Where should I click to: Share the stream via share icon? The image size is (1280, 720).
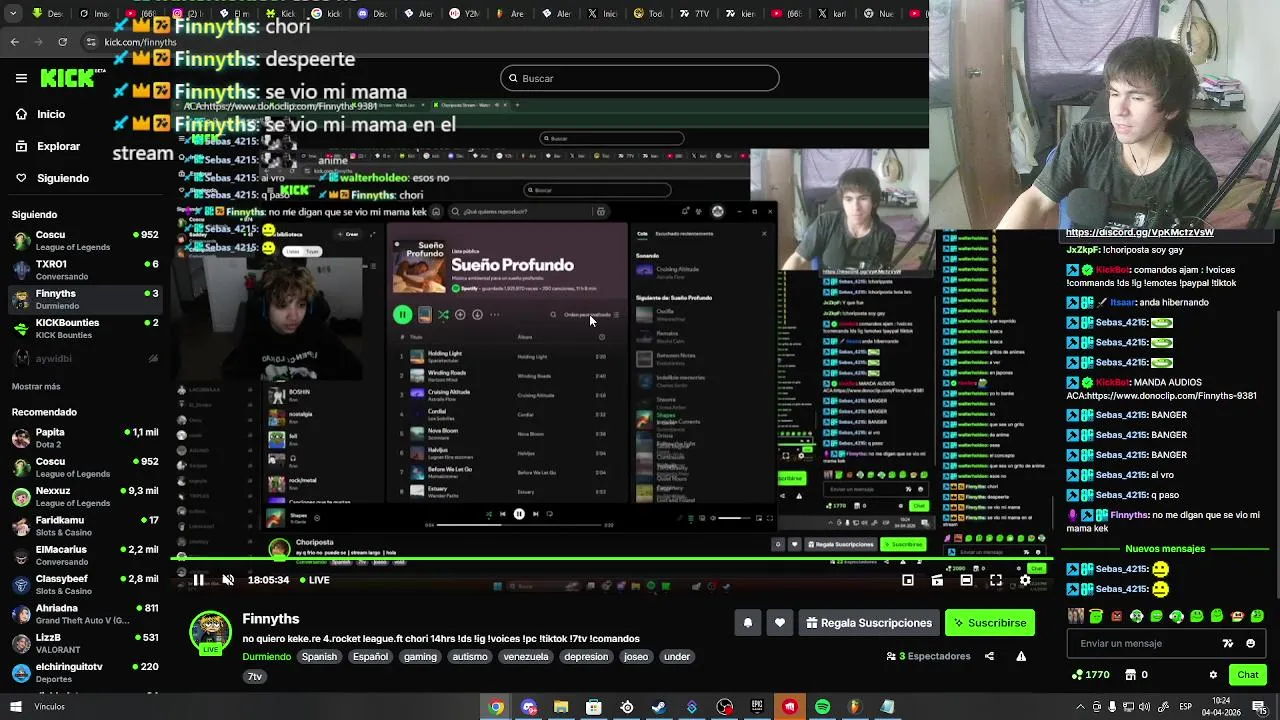click(x=989, y=656)
